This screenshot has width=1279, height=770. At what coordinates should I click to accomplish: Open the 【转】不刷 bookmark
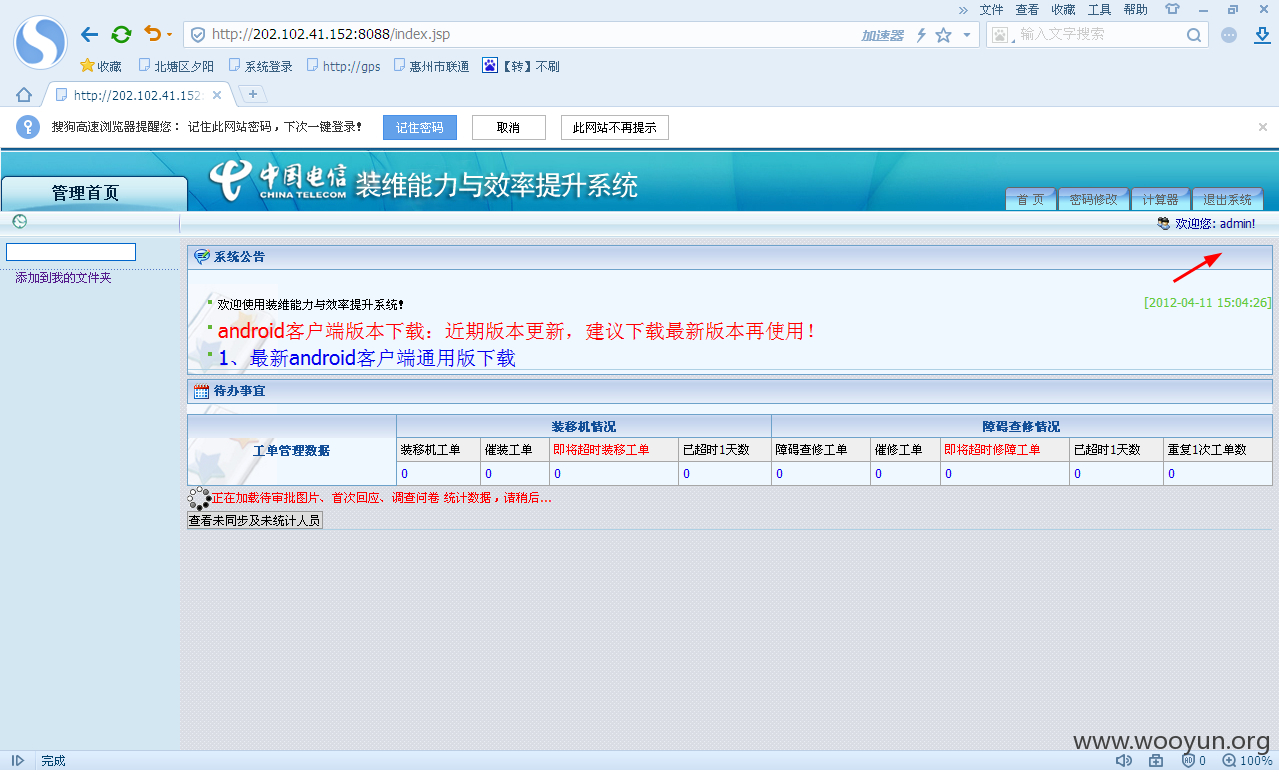pyautogui.click(x=521, y=66)
